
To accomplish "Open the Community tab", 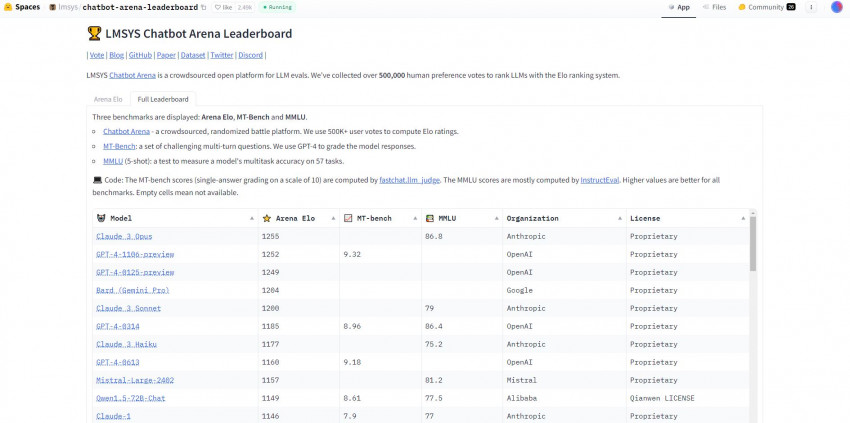I will tap(766, 7).
